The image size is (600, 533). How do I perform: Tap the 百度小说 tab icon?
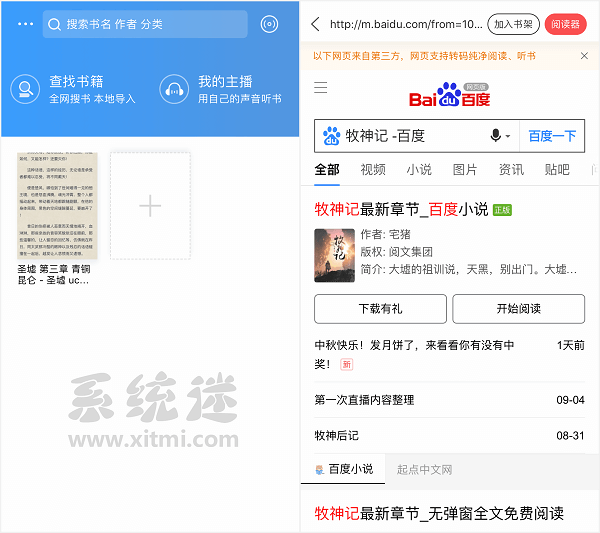click(x=320, y=469)
